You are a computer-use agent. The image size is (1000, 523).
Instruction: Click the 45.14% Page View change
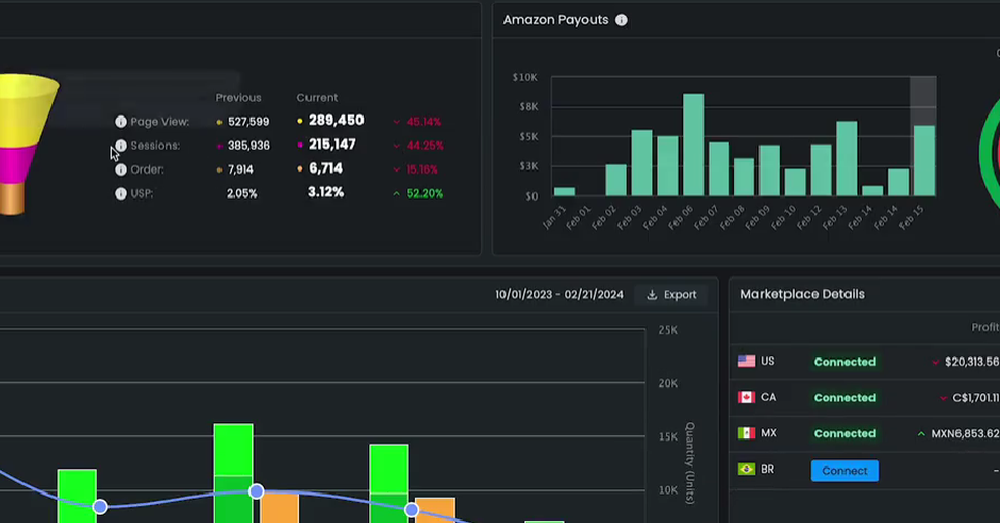[x=423, y=122]
